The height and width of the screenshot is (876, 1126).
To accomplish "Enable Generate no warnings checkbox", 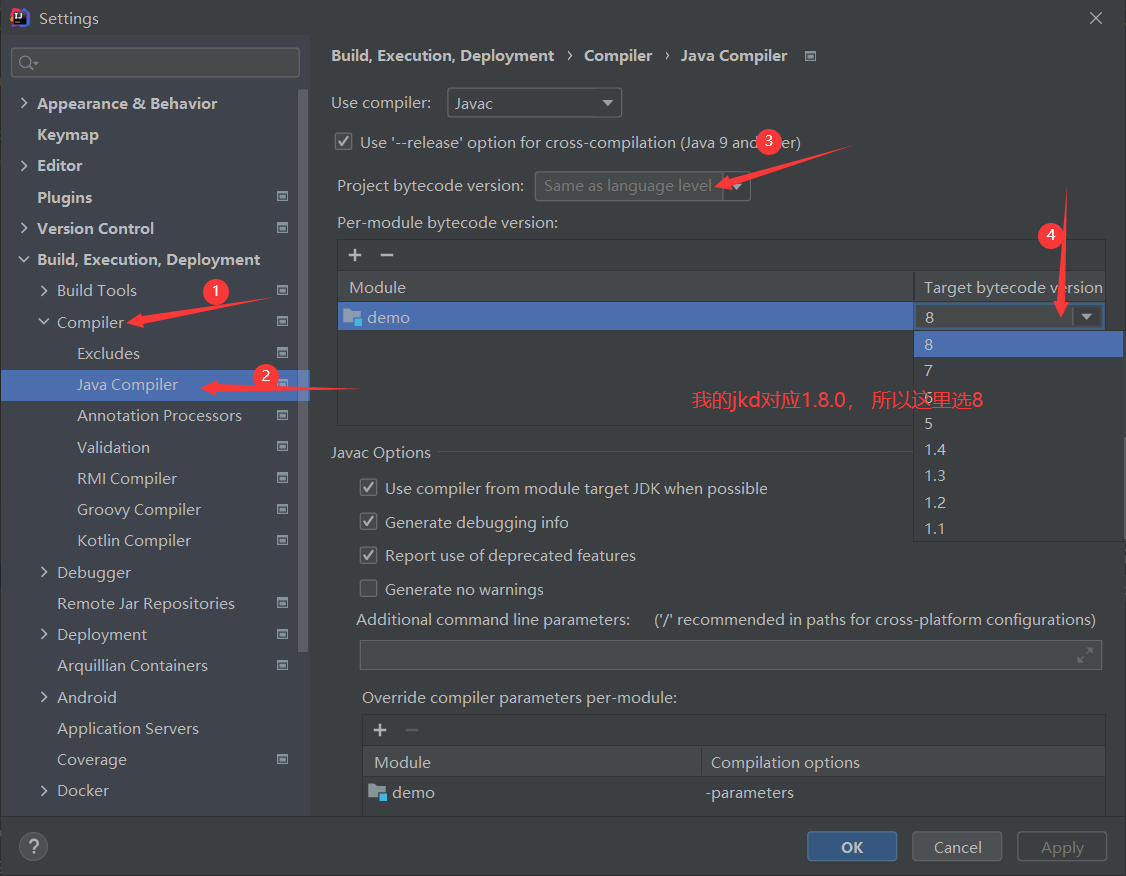I will point(368,589).
